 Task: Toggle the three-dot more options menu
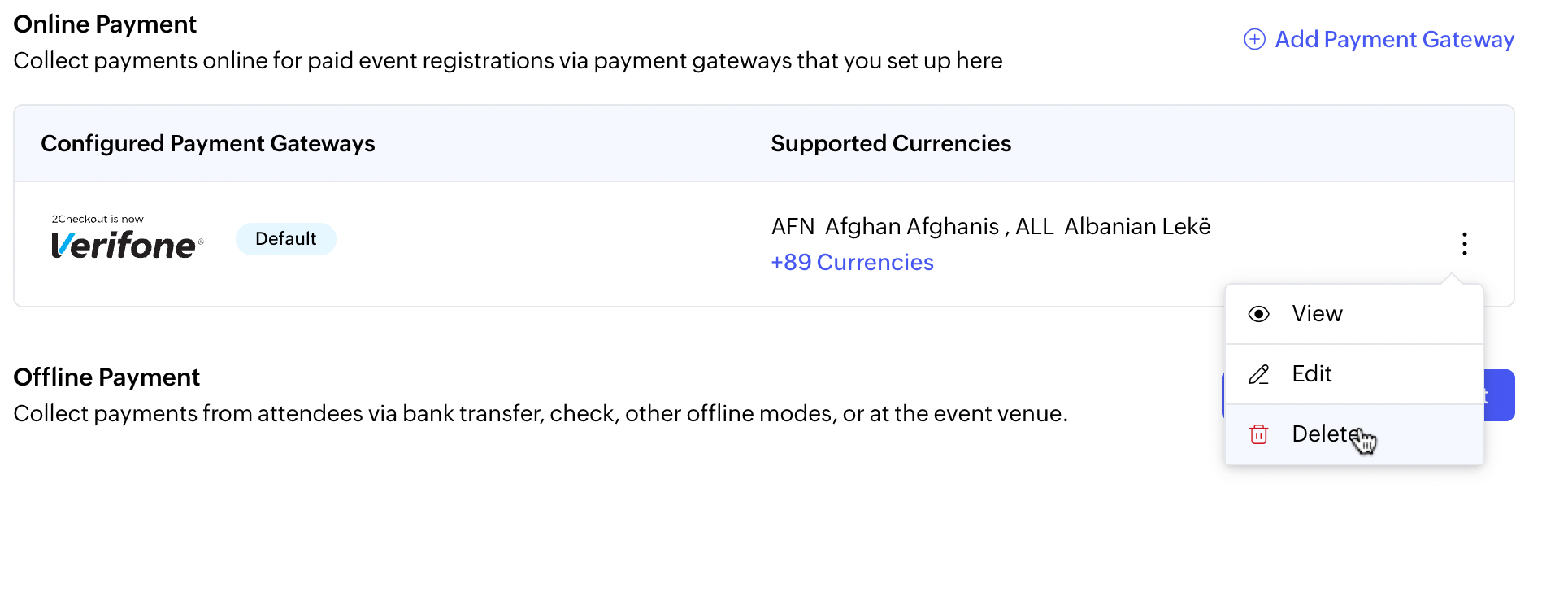(x=1464, y=243)
